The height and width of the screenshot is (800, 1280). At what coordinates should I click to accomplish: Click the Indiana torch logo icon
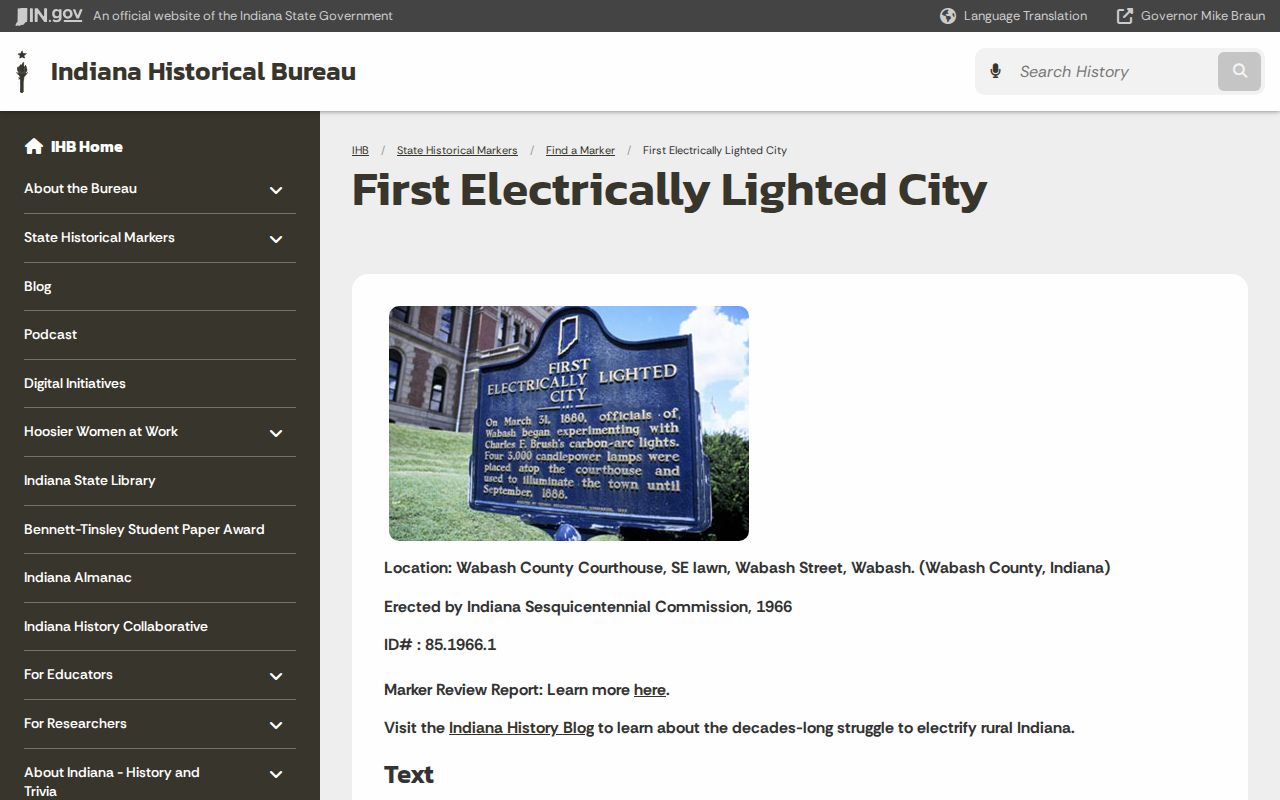(x=22, y=72)
